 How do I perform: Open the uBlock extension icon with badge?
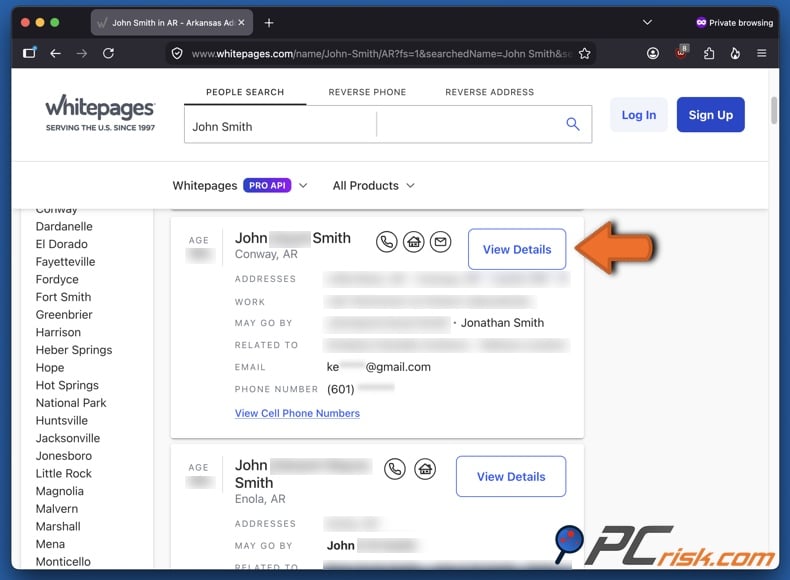point(681,52)
